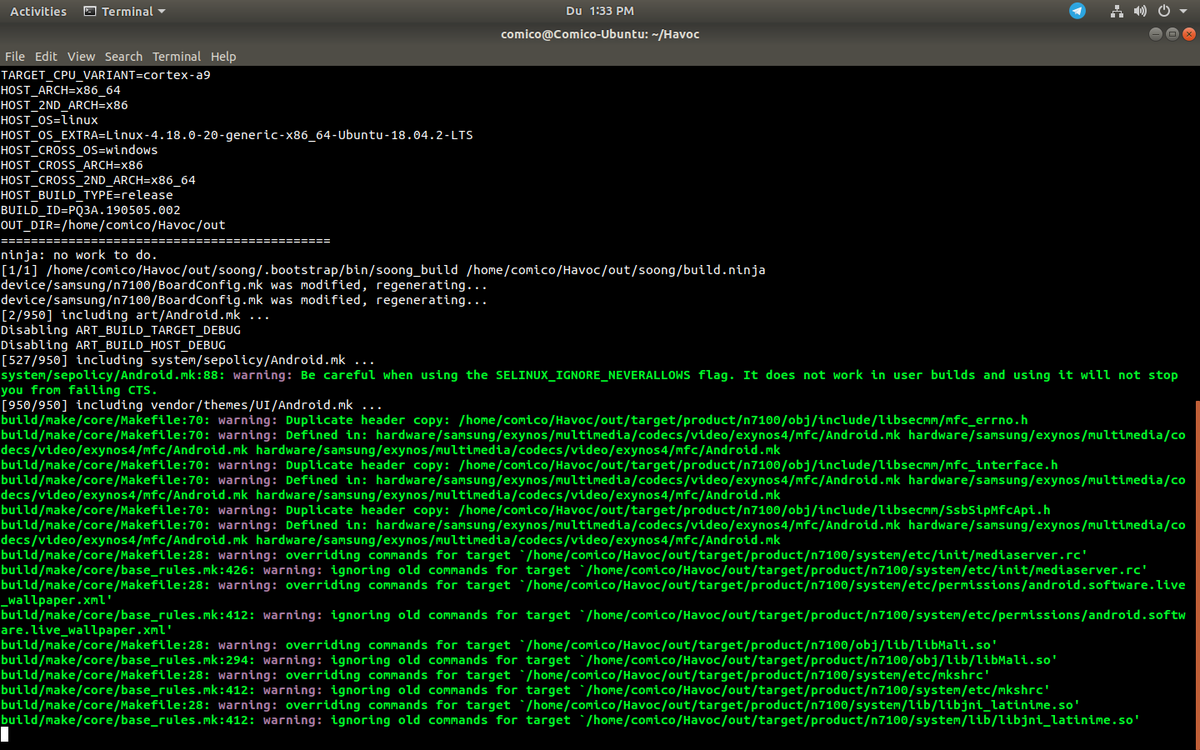The image size is (1200, 750).
Task: Click the line TARGET_CPU_VARIANT=cortex-a9
Action: coord(106,75)
